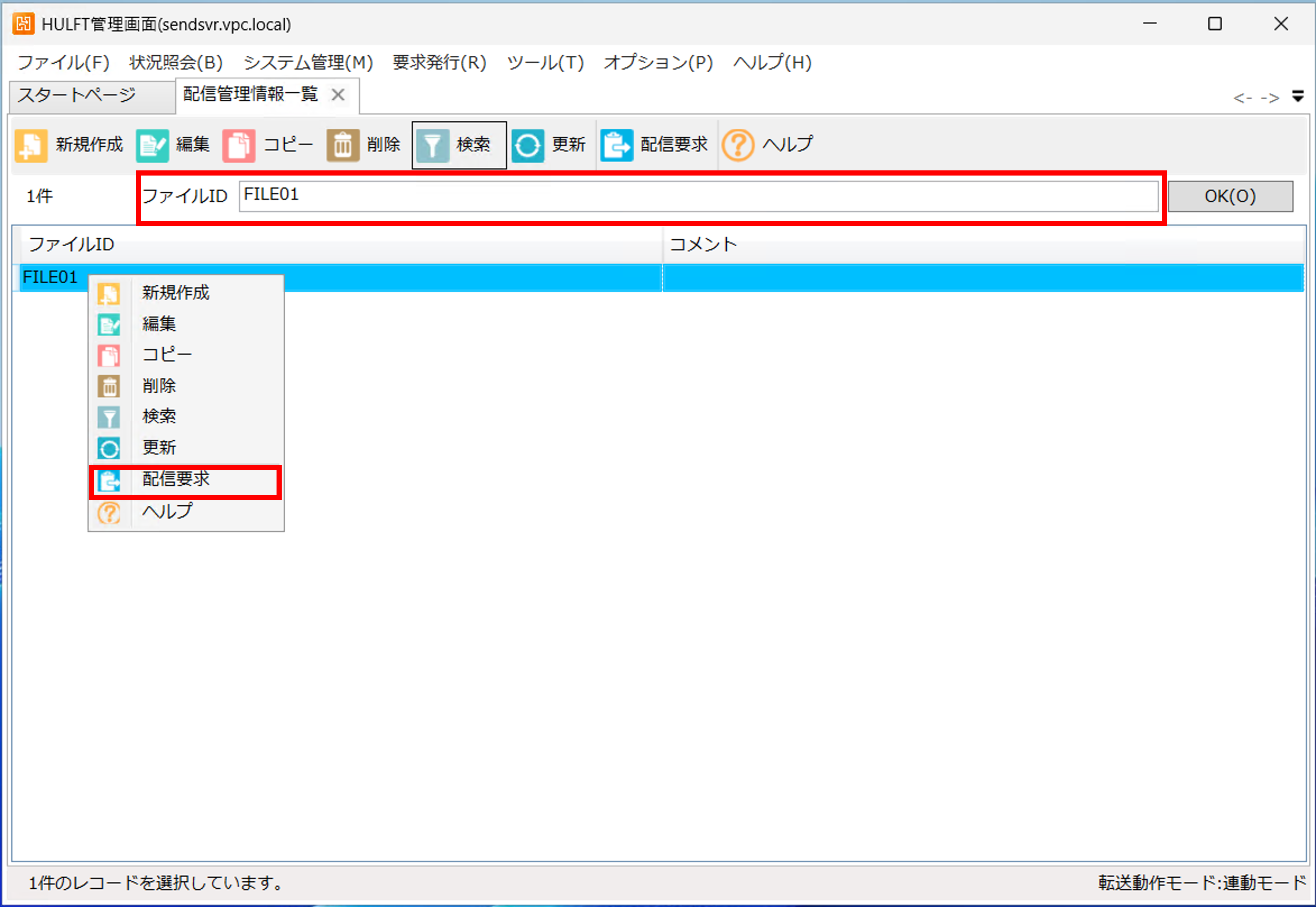
Task: Click the 新規作成 toolbar icon
Action: pyautogui.click(x=31, y=145)
